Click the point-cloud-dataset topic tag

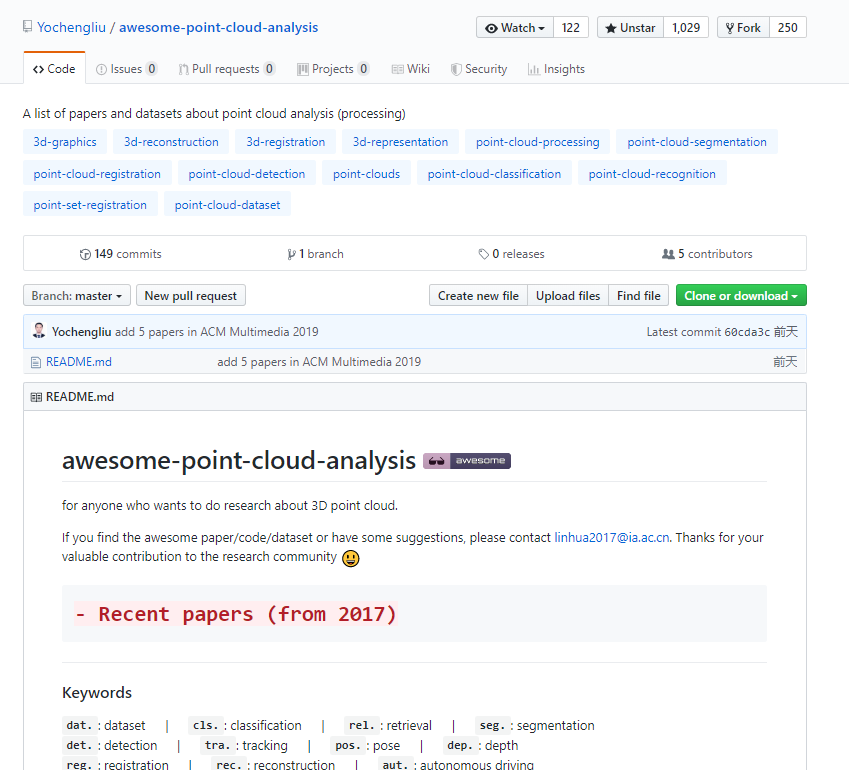(227, 205)
